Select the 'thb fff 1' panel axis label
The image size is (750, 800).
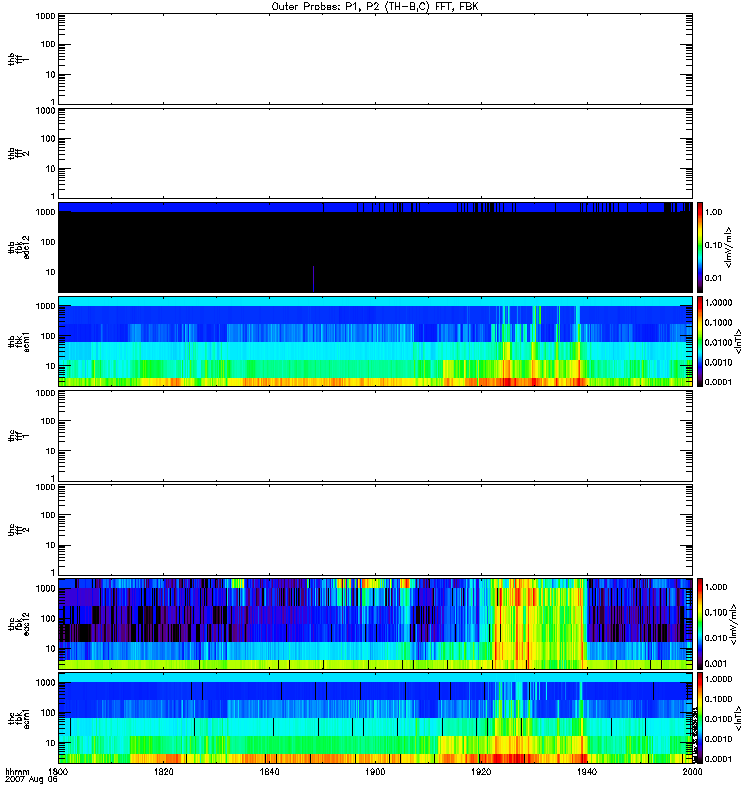coord(18,60)
